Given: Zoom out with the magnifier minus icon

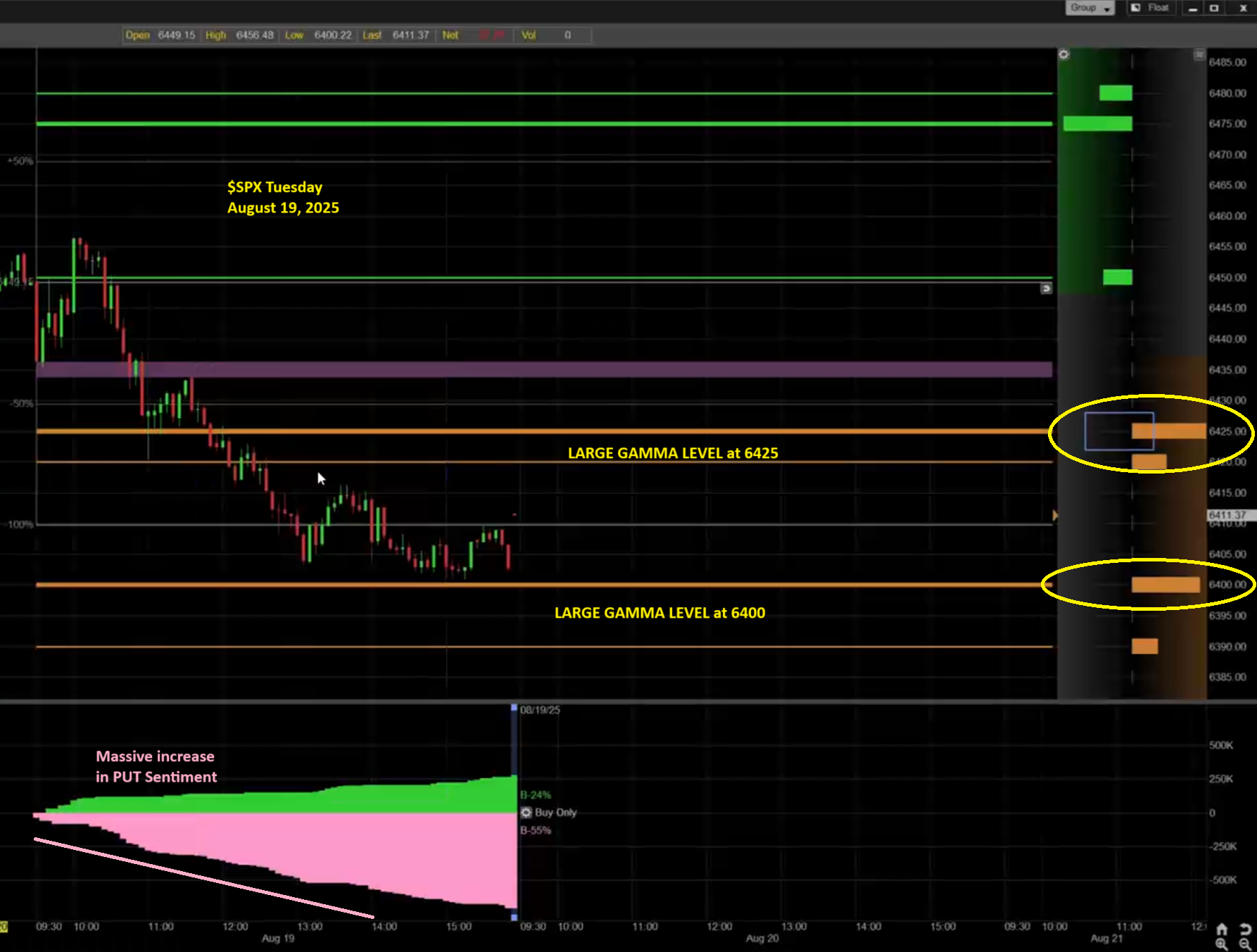Looking at the screenshot, I should pos(1244,944).
